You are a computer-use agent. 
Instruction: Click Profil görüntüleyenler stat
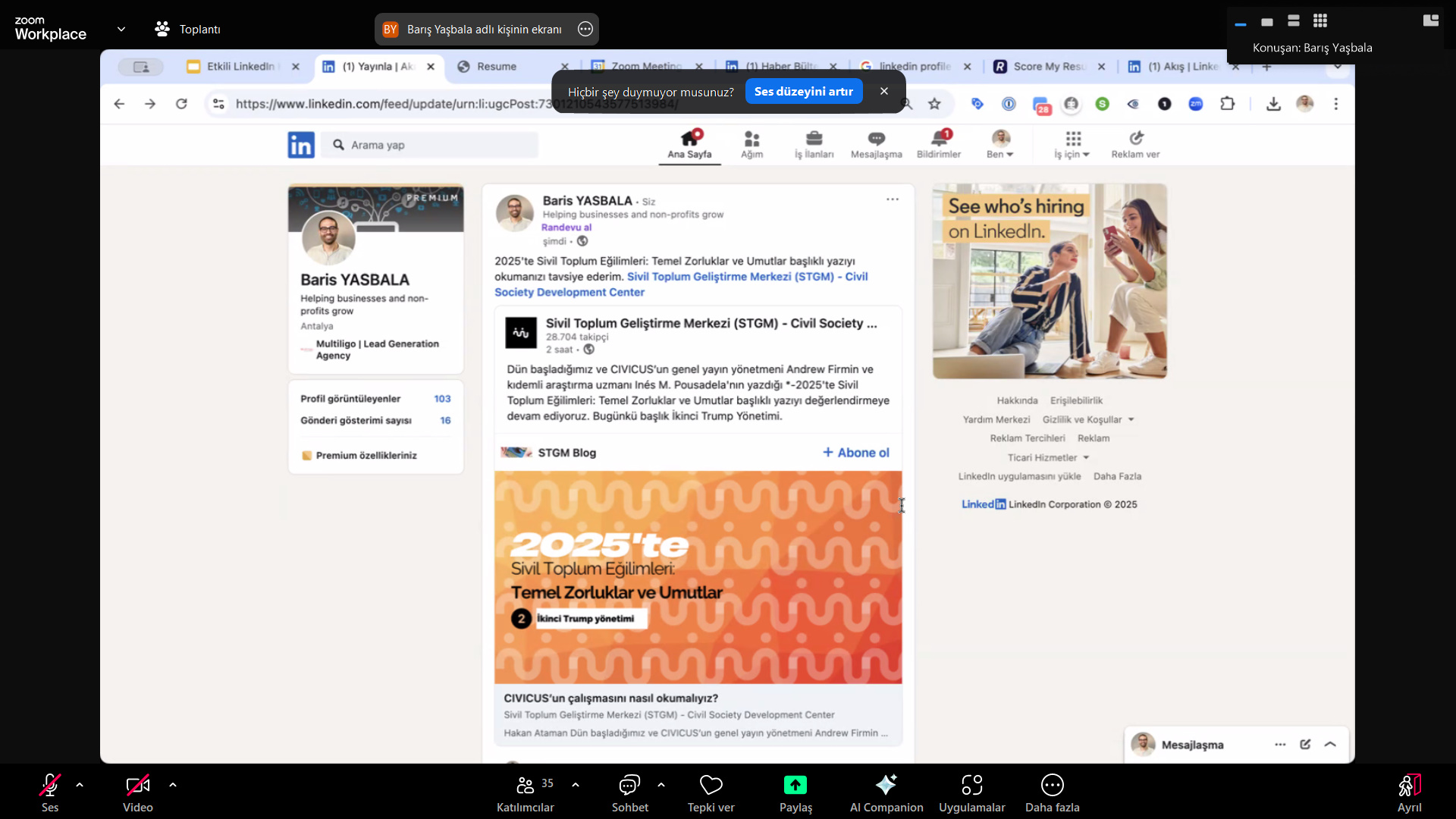tap(375, 399)
